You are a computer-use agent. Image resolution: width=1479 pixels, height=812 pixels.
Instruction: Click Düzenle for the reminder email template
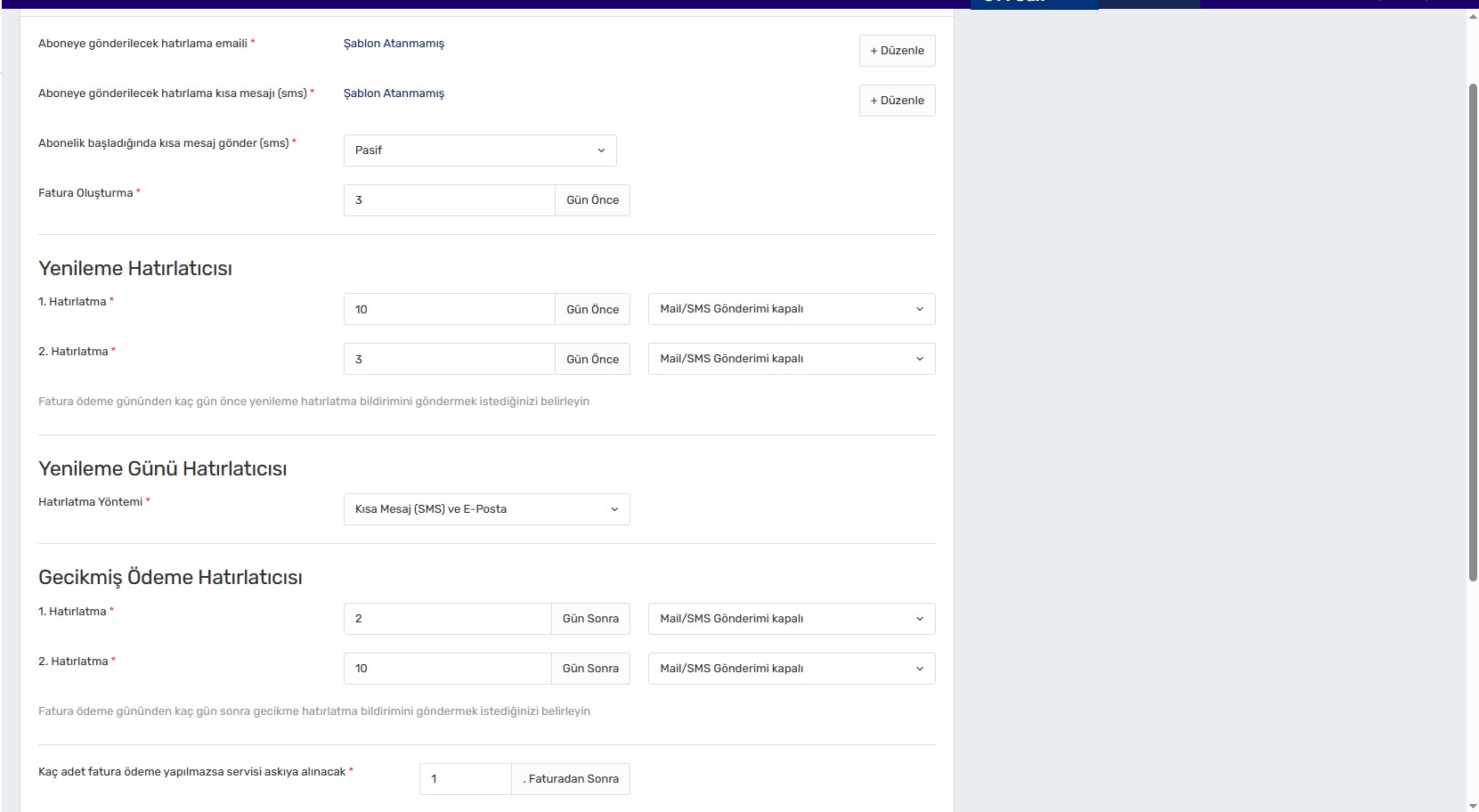pos(897,51)
